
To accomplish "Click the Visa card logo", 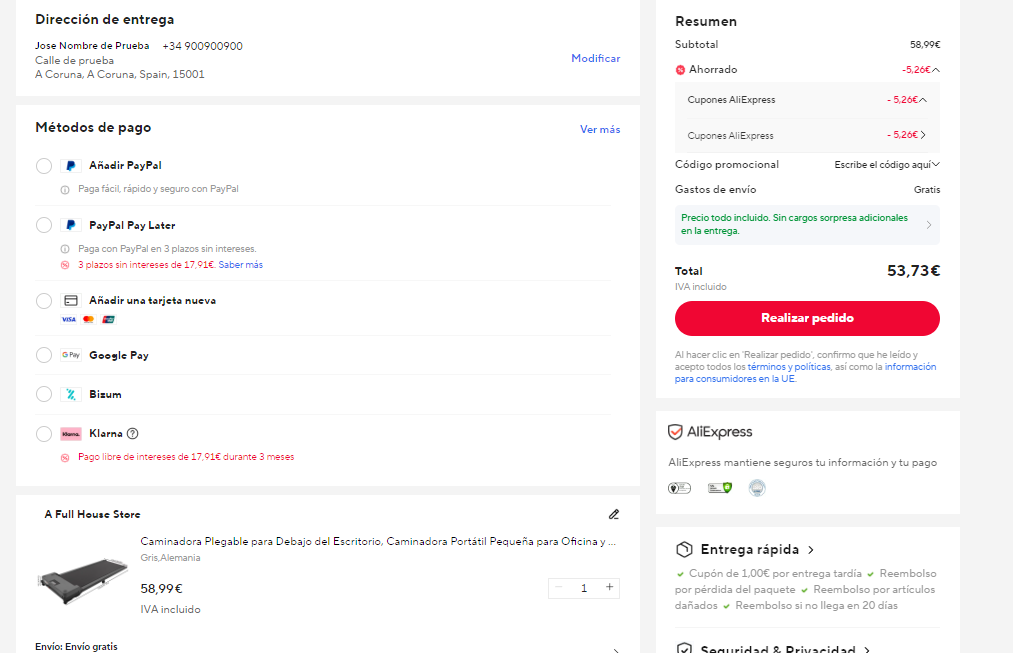I will coord(68,320).
